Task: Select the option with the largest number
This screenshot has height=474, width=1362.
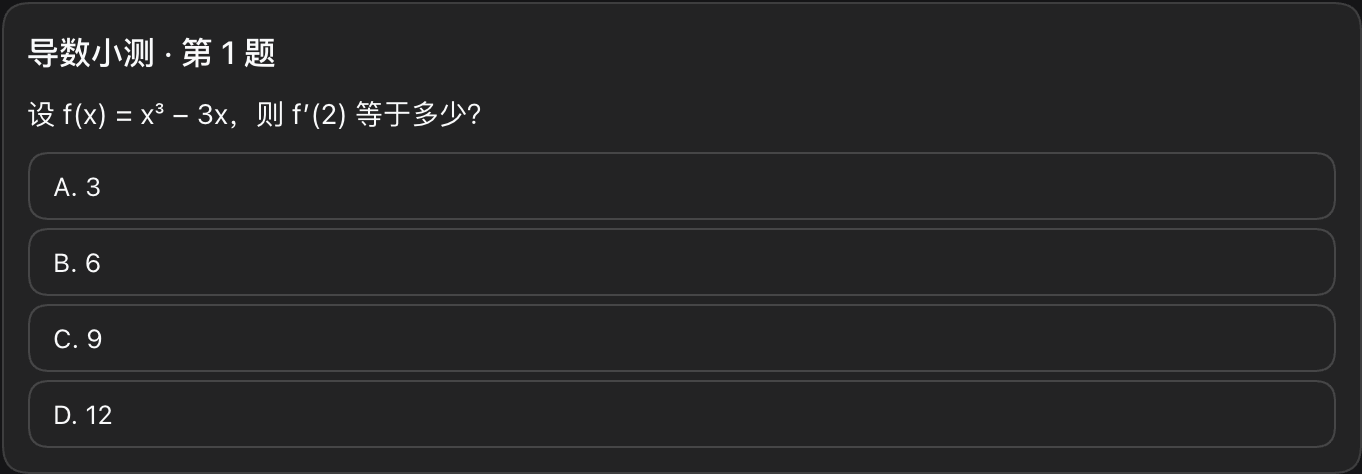Action: [x=681, y=415]
